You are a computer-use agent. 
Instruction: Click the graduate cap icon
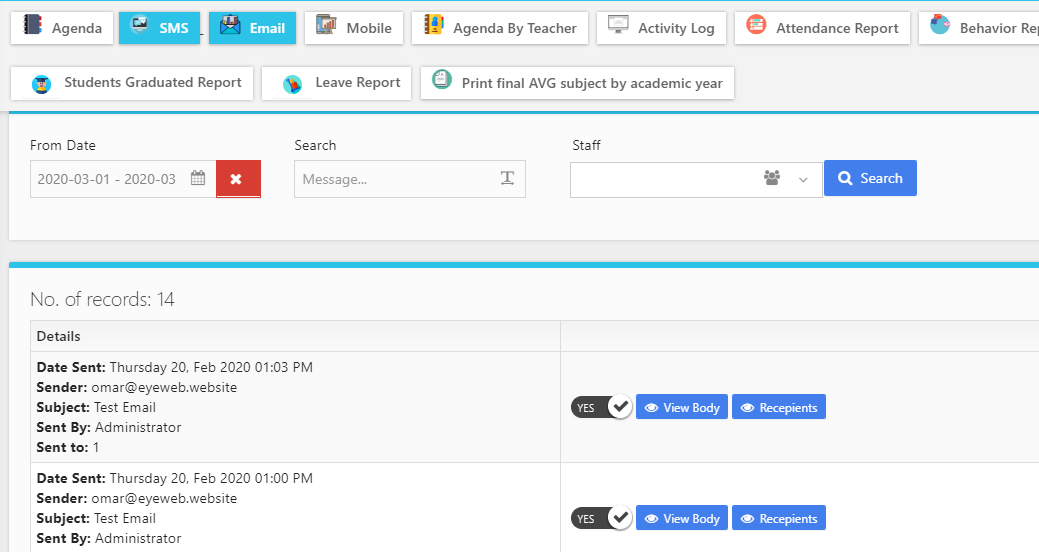[42, 85]
